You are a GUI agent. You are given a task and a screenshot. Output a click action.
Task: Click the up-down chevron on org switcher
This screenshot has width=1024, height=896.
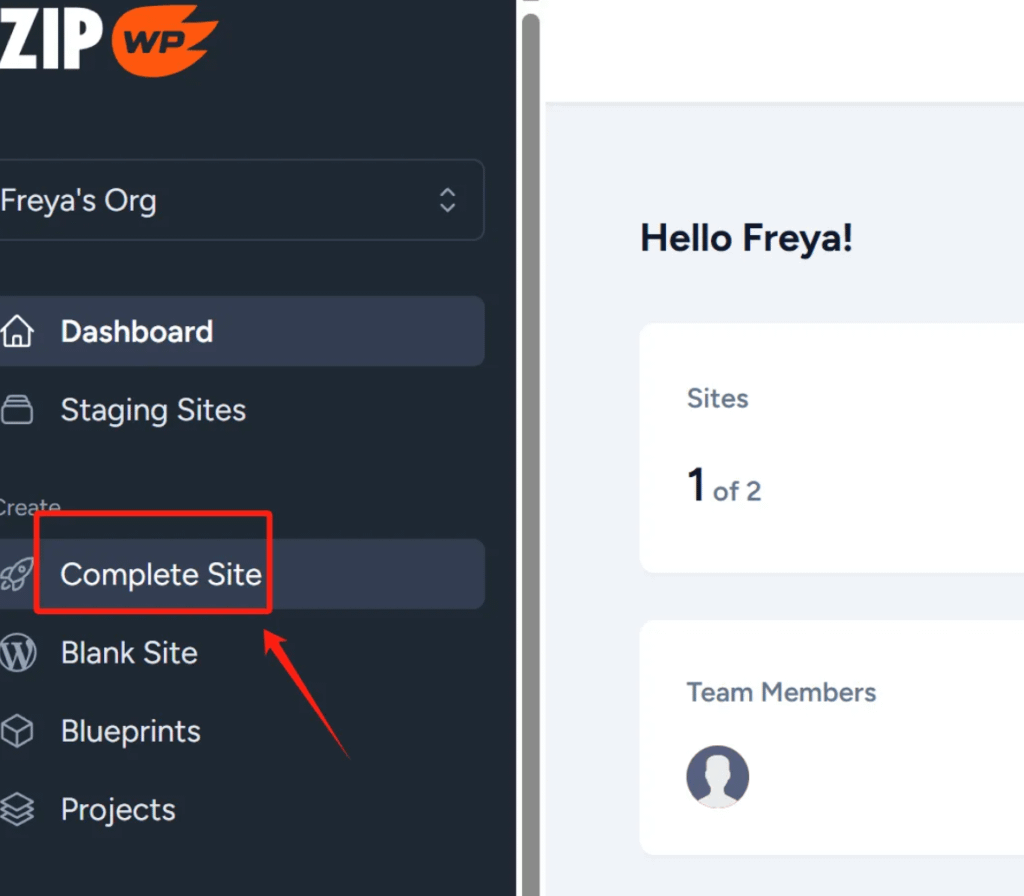[x=448, y=200]
